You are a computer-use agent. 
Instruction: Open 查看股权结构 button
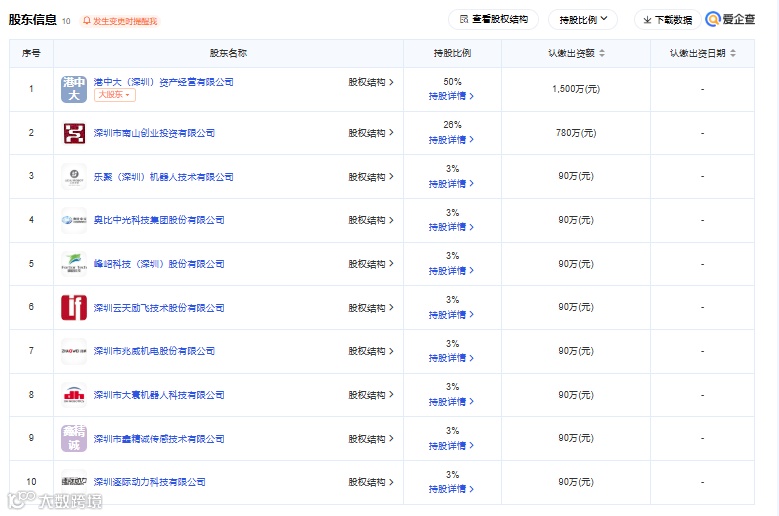click(493, 19)
